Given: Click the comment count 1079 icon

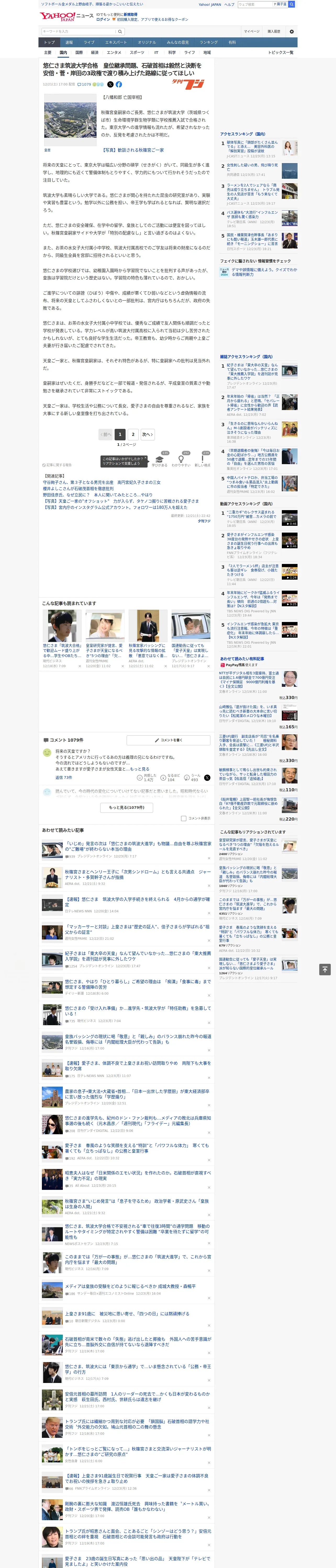Looking at the screenshot, I should [x=84, y=85].
